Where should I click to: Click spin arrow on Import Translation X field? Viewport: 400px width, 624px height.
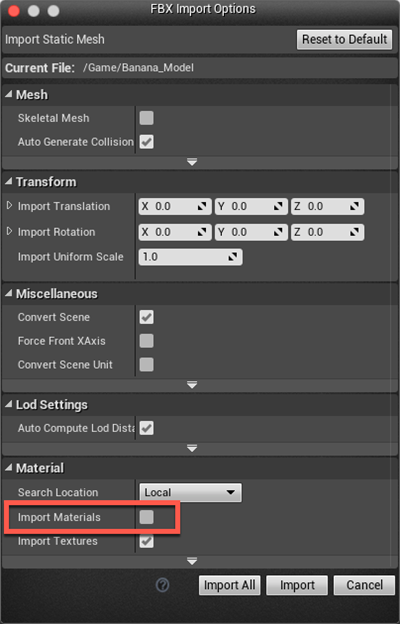202,206
